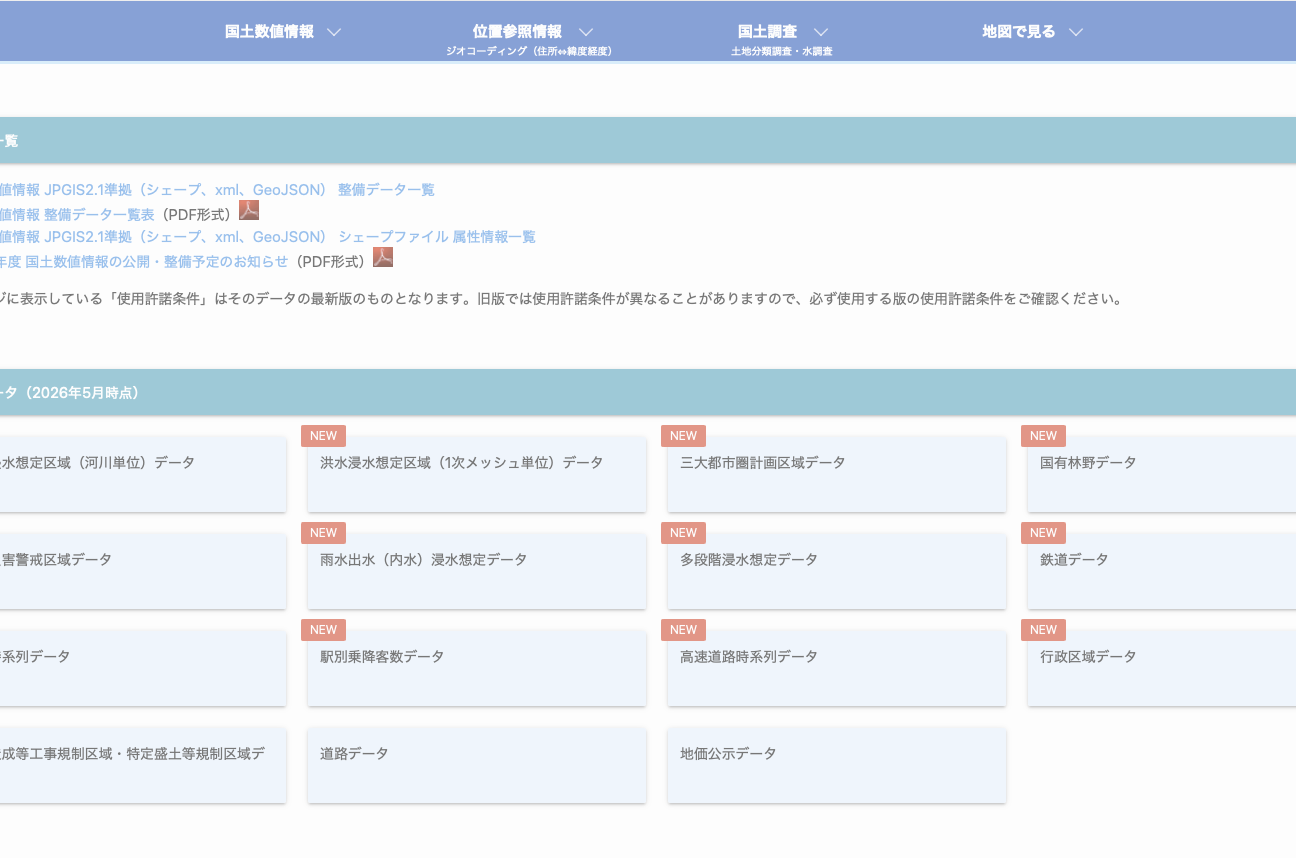1296x858 pixels.
Task: Click the ジオコーディング subtitle under 位置参照情報
Action: (529, 51)
